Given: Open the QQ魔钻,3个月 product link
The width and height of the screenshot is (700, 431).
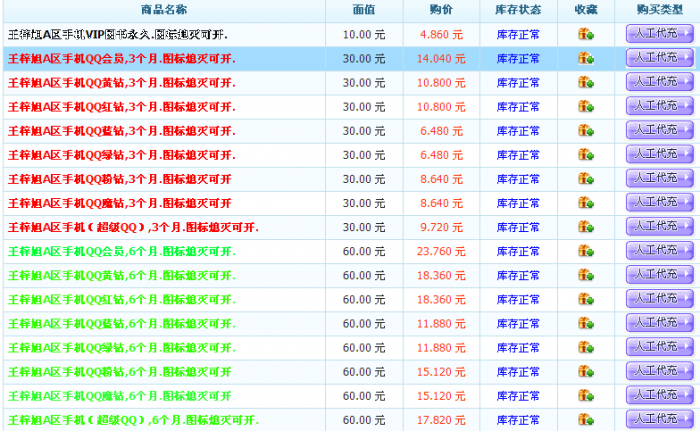Looking at the screenshot, I should [120, 203].
